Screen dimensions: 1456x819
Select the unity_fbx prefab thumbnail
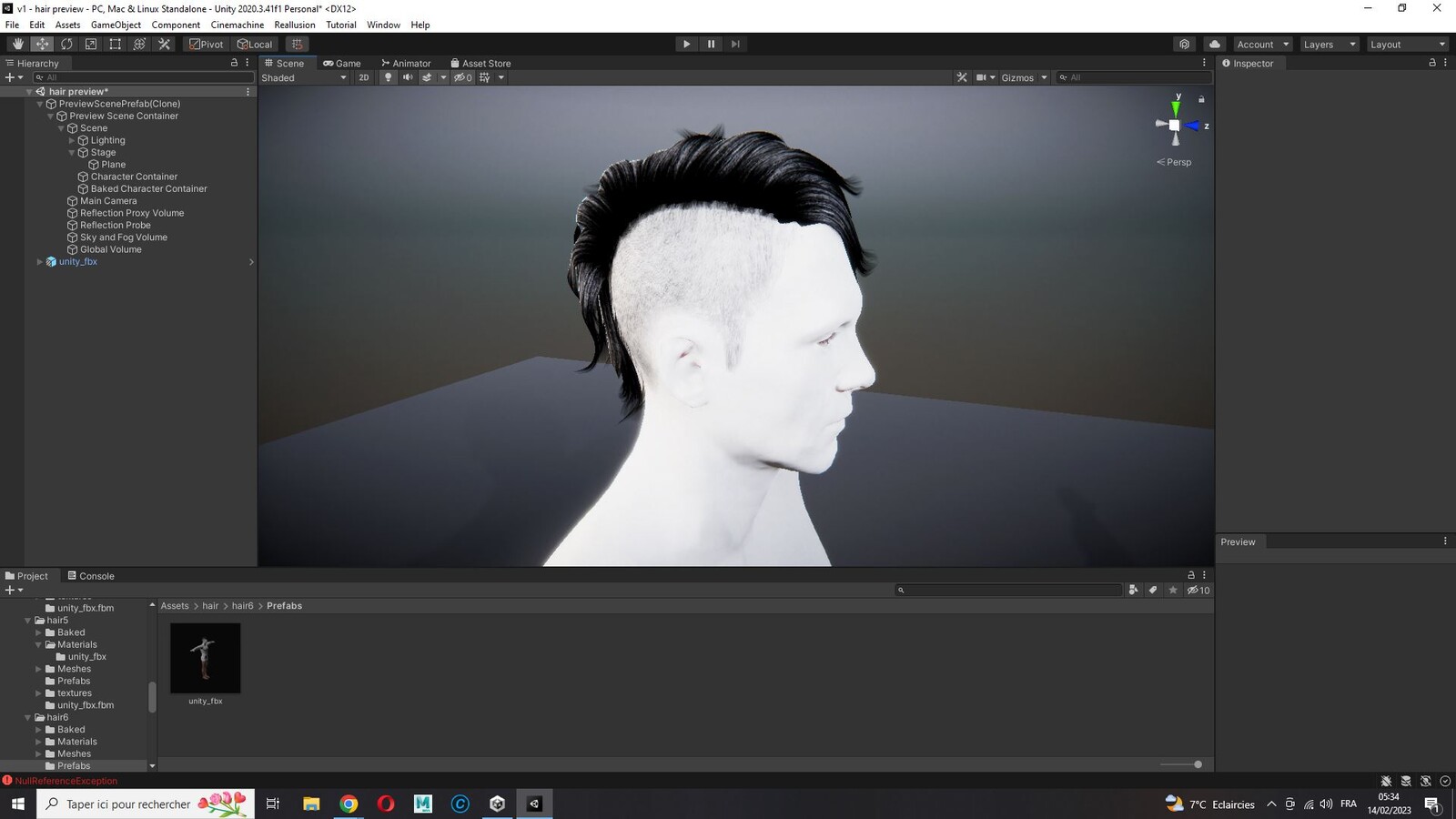[206, 658]
